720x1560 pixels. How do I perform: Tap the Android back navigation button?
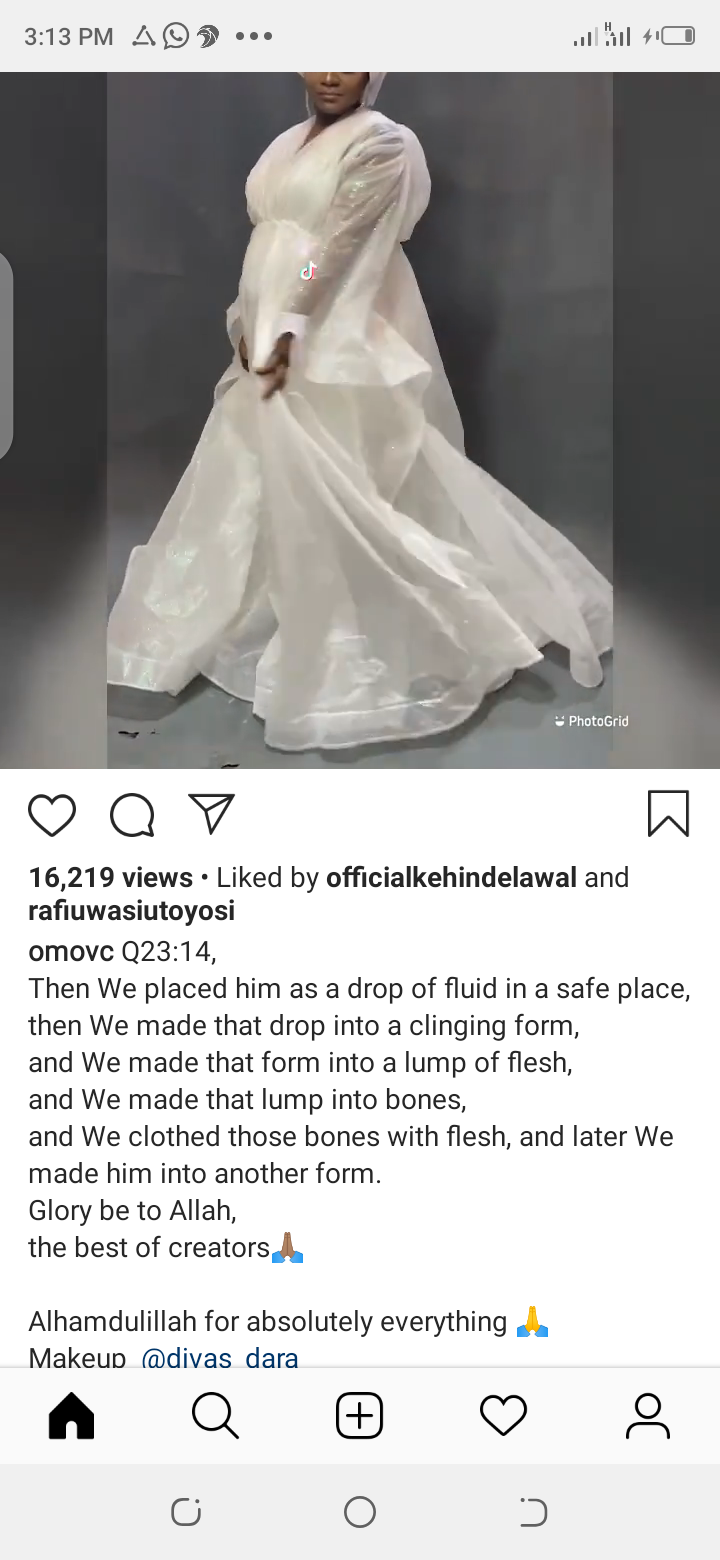[x=533, y=1512]
